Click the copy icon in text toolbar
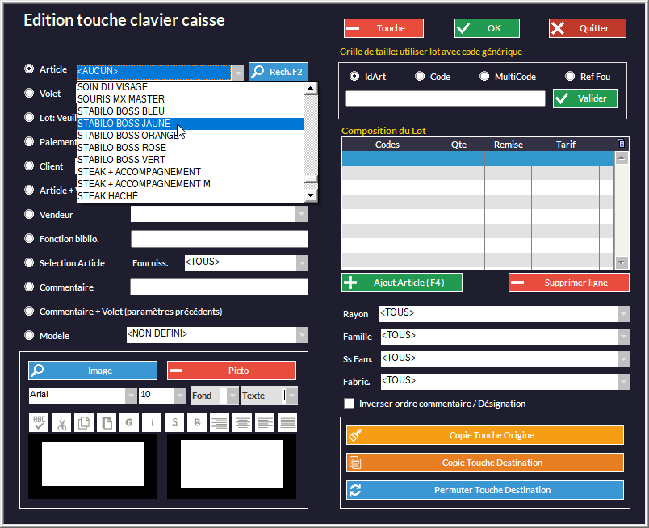This screenshot has height=528, width=649. tap(84, 423)
